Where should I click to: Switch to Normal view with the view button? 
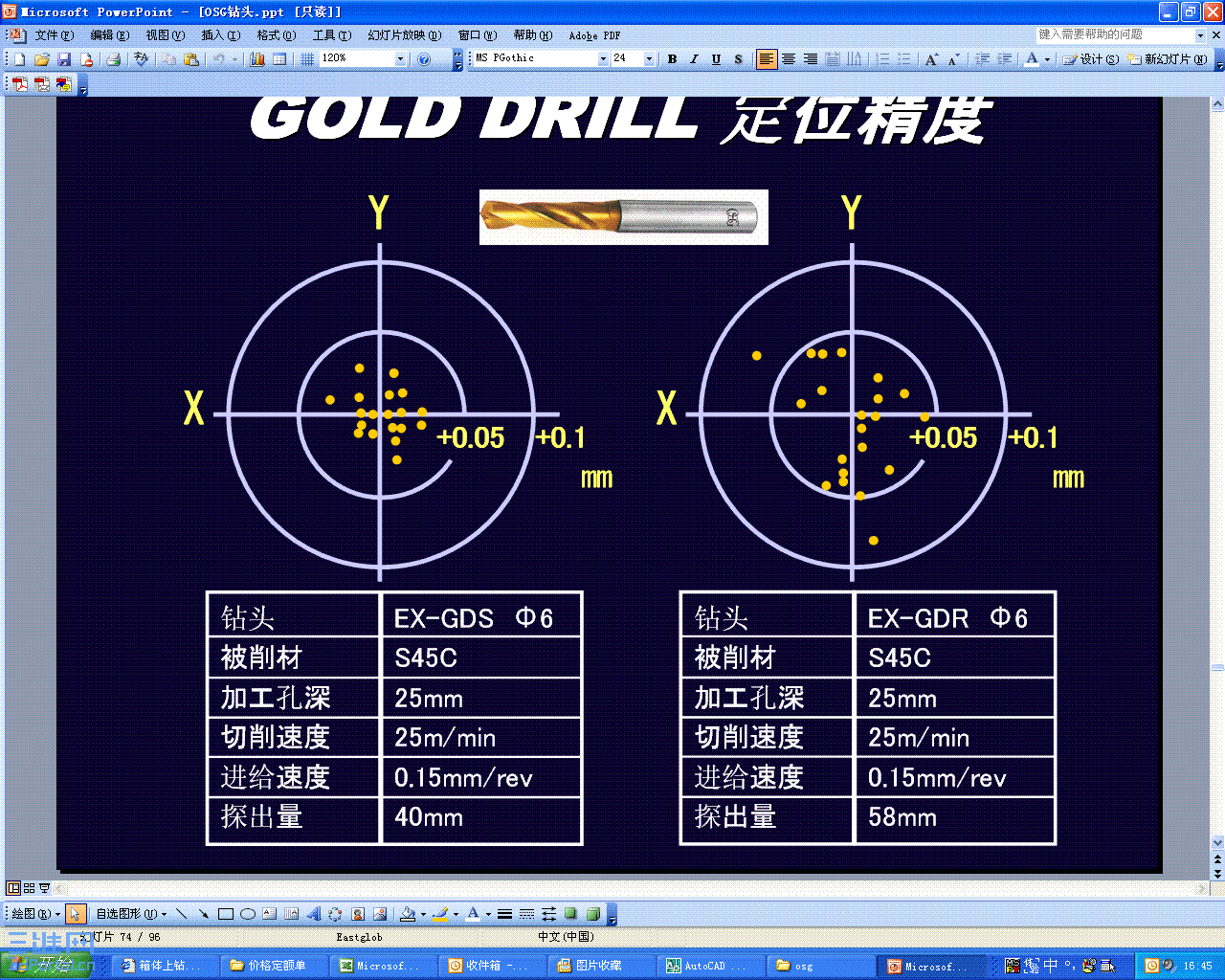coord(13,888)
